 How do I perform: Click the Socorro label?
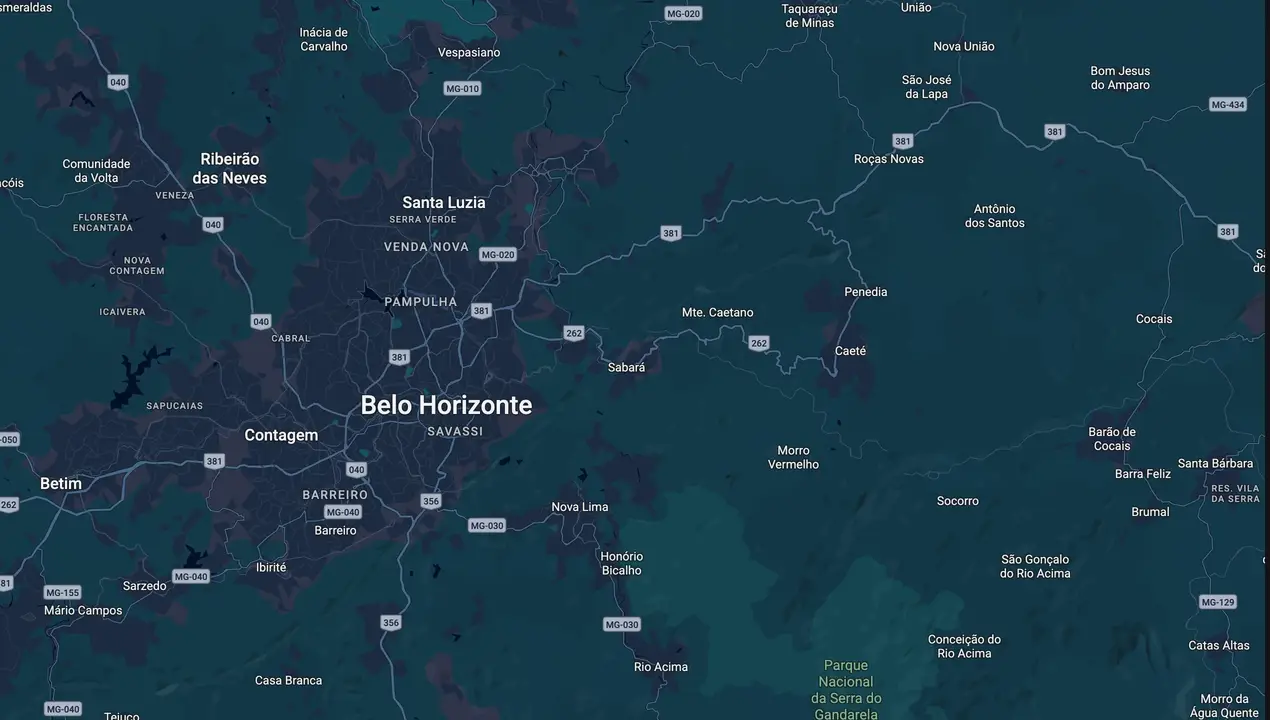pos(958,501)
